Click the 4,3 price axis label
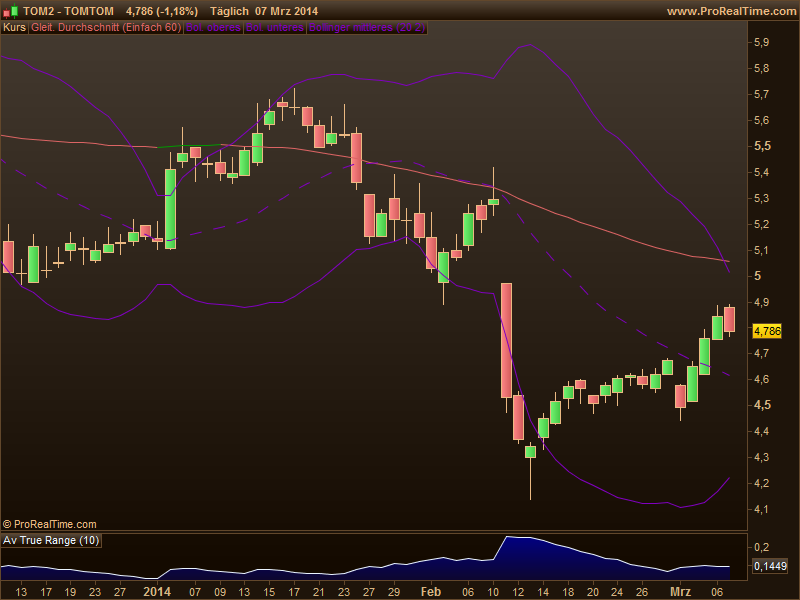 tap(762, 458)
